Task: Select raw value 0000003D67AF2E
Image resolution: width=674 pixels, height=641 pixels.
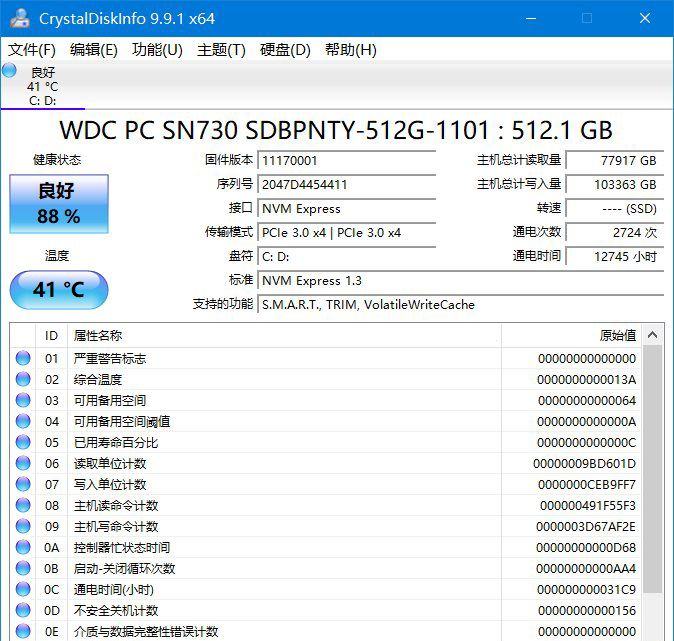Action: coord(586,527)
